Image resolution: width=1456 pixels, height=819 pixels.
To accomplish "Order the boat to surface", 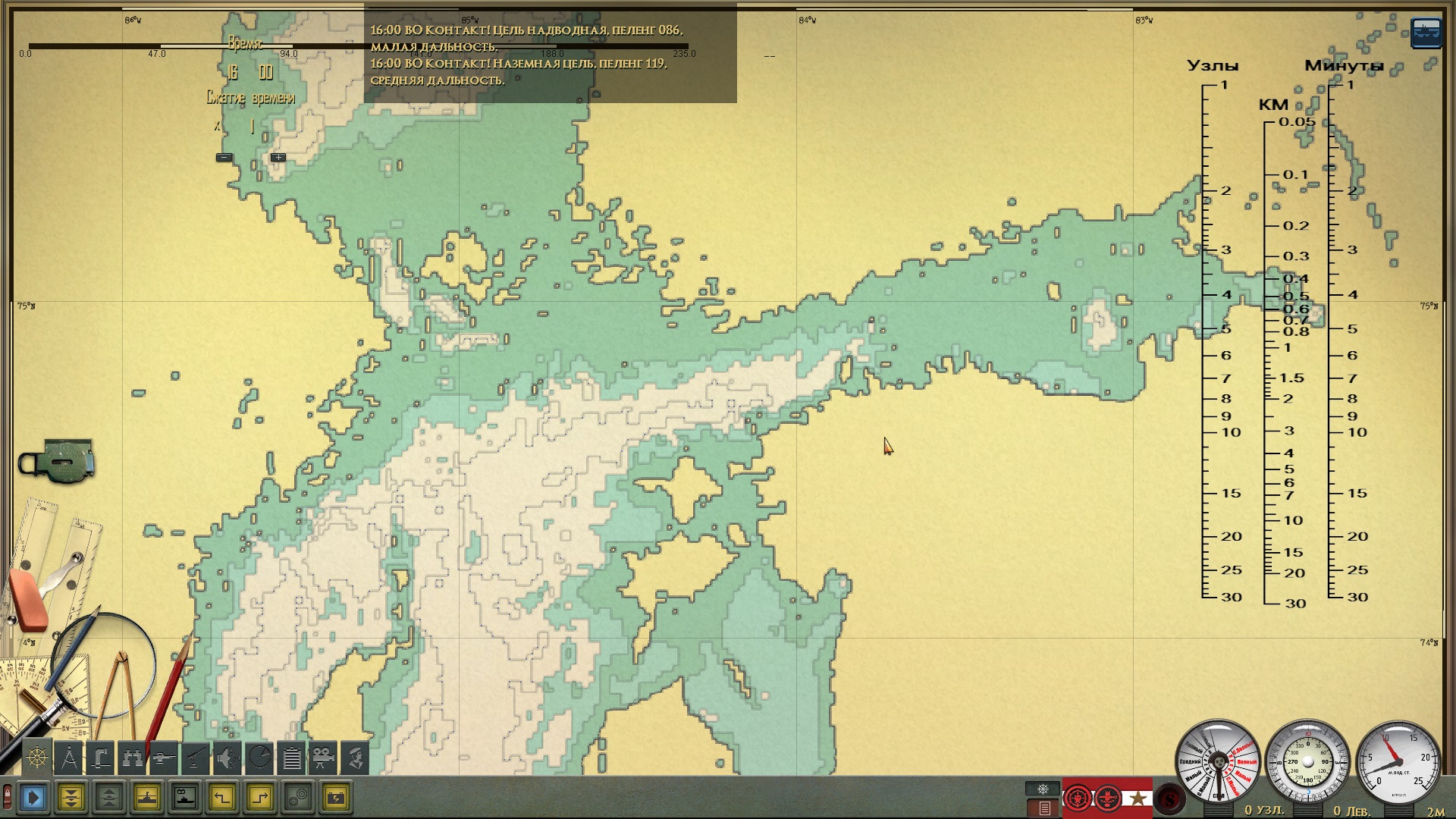I will (x=109, y=798).
